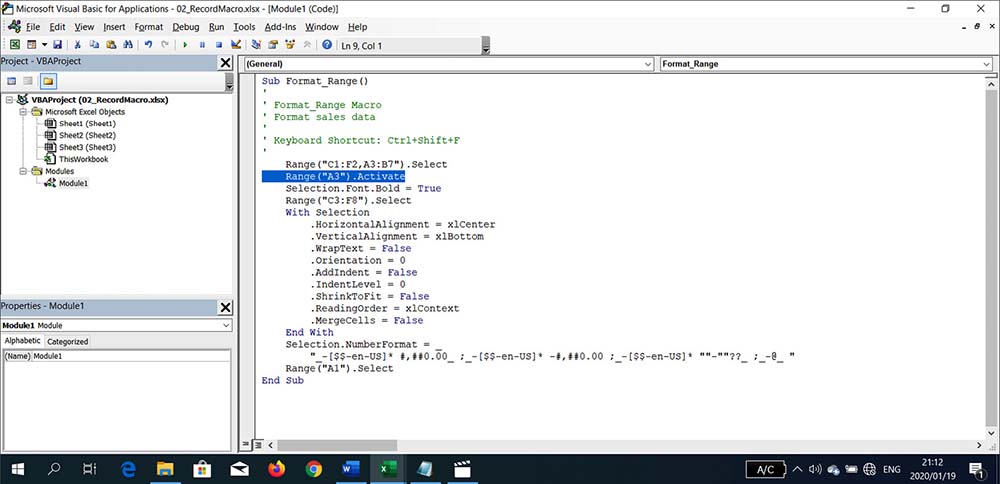Viewport: 1000px width, 484px height.
Task: Open the Debug menu
Action: [x=186, y=27]
